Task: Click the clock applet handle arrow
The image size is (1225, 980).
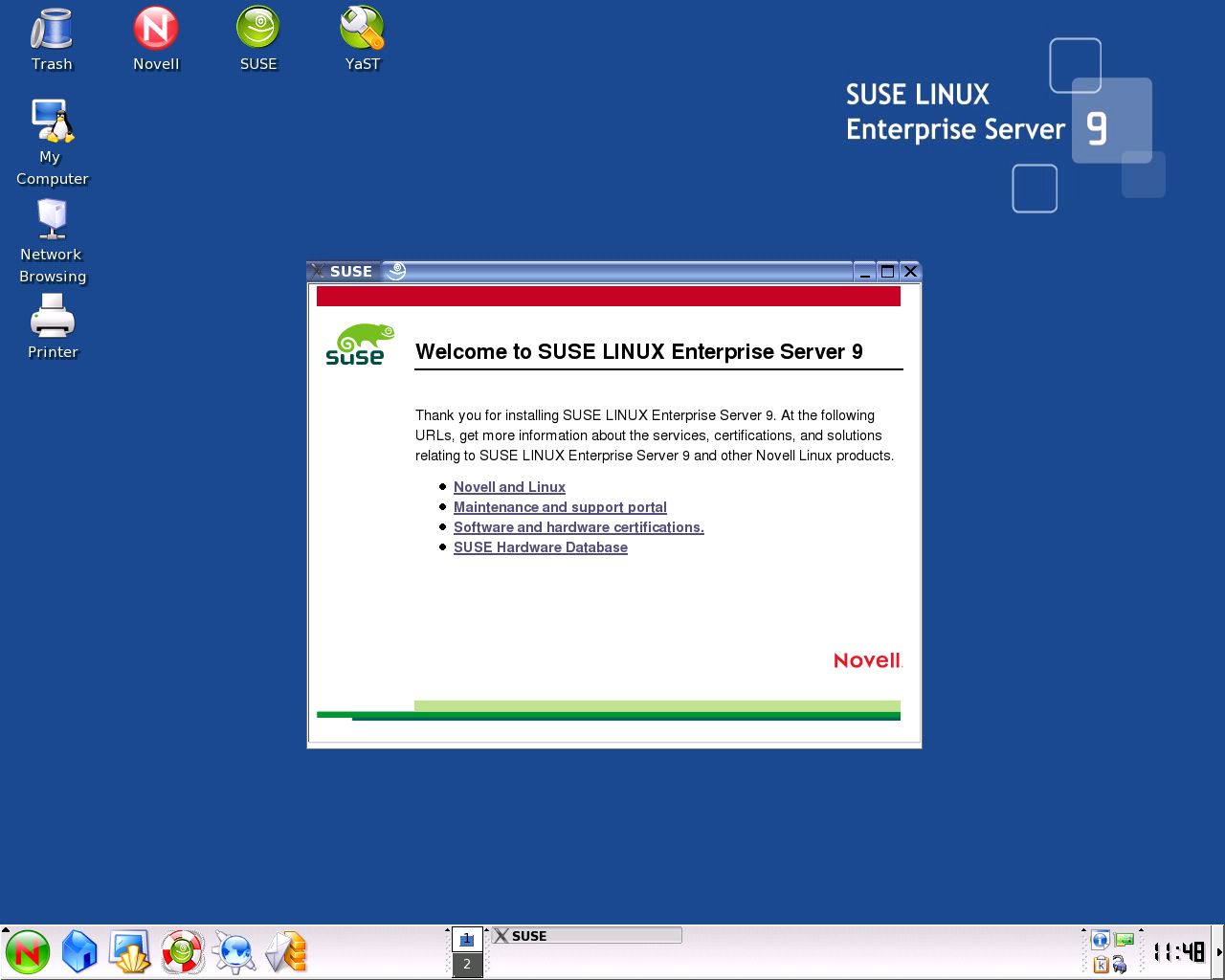Action: point(1142,931)
